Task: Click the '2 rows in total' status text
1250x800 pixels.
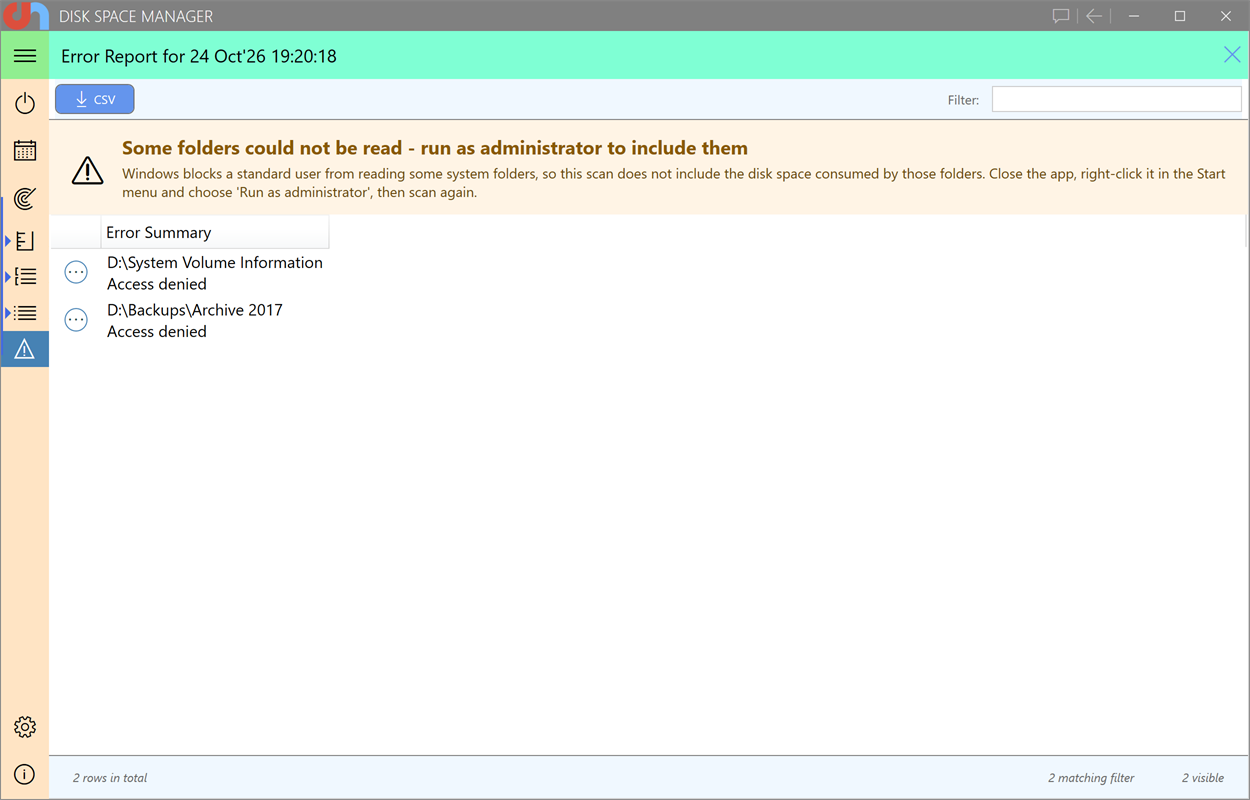Action: coord(110,778)
